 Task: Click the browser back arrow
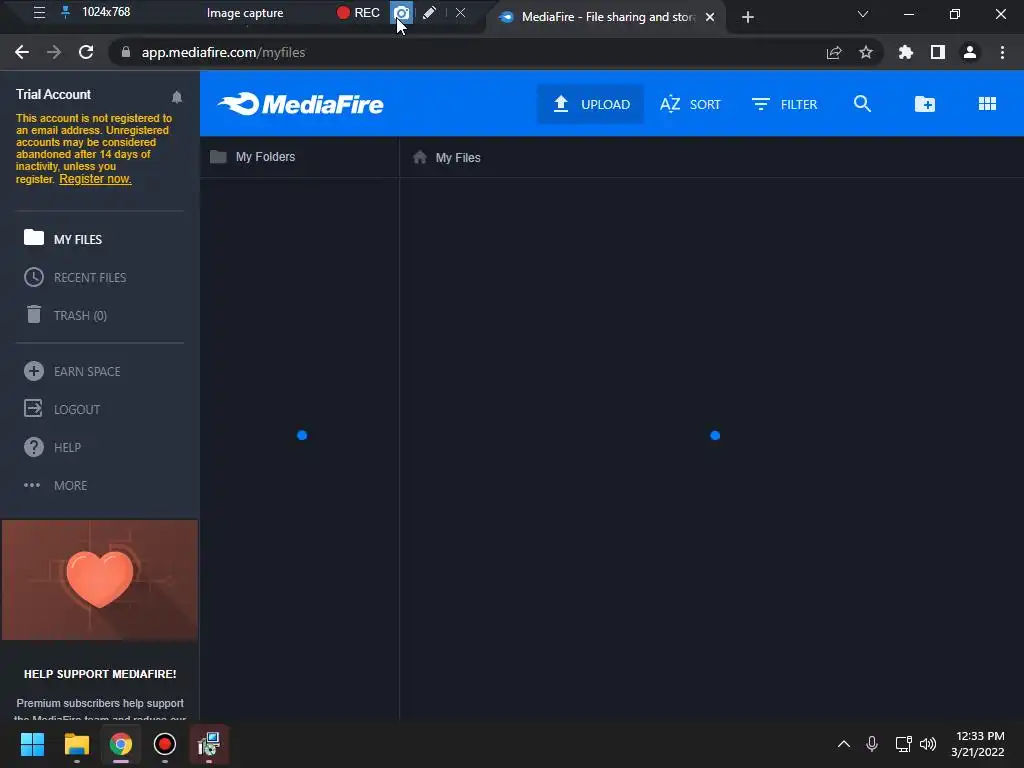[22, 52]
